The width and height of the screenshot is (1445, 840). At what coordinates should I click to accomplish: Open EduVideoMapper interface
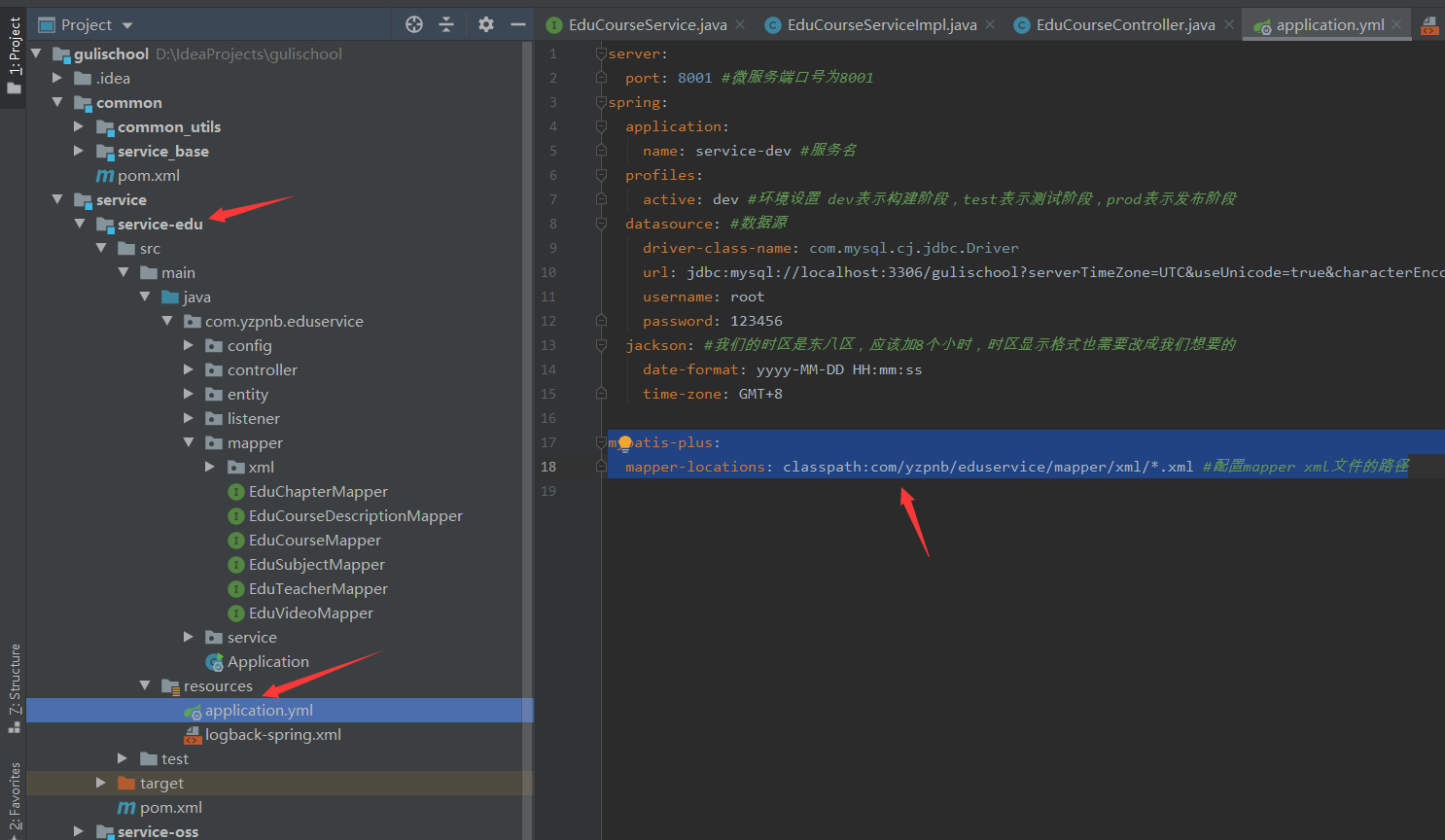300,612
